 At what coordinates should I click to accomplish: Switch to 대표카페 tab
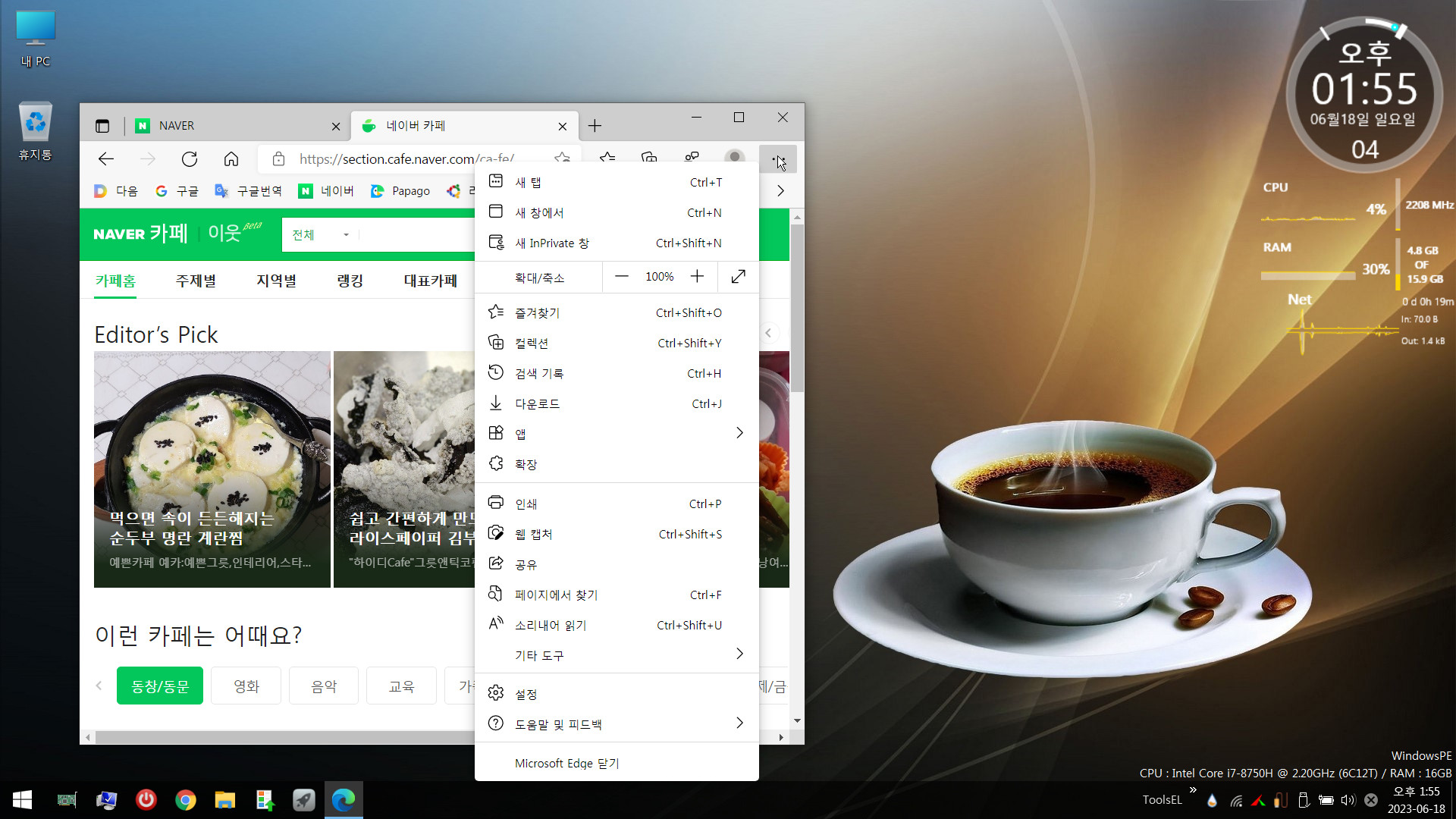[x=430, y=281]
